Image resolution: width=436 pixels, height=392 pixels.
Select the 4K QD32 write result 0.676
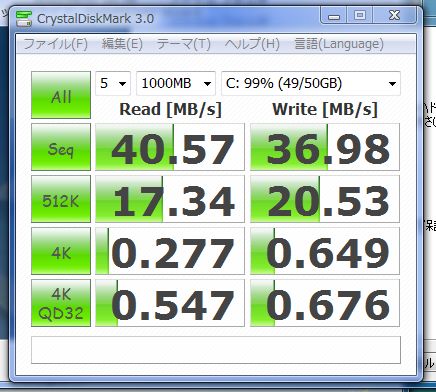coord(325,303)
